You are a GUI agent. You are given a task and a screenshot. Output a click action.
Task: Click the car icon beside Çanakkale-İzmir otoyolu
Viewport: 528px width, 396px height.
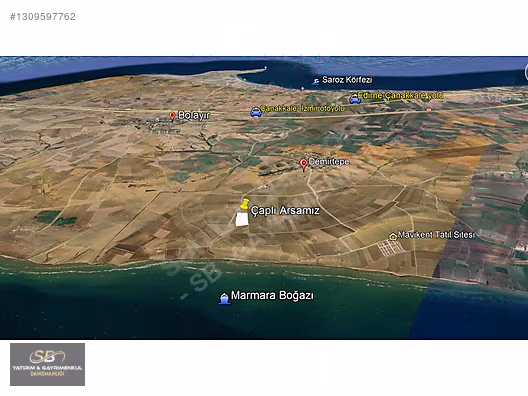coord(256,112)
